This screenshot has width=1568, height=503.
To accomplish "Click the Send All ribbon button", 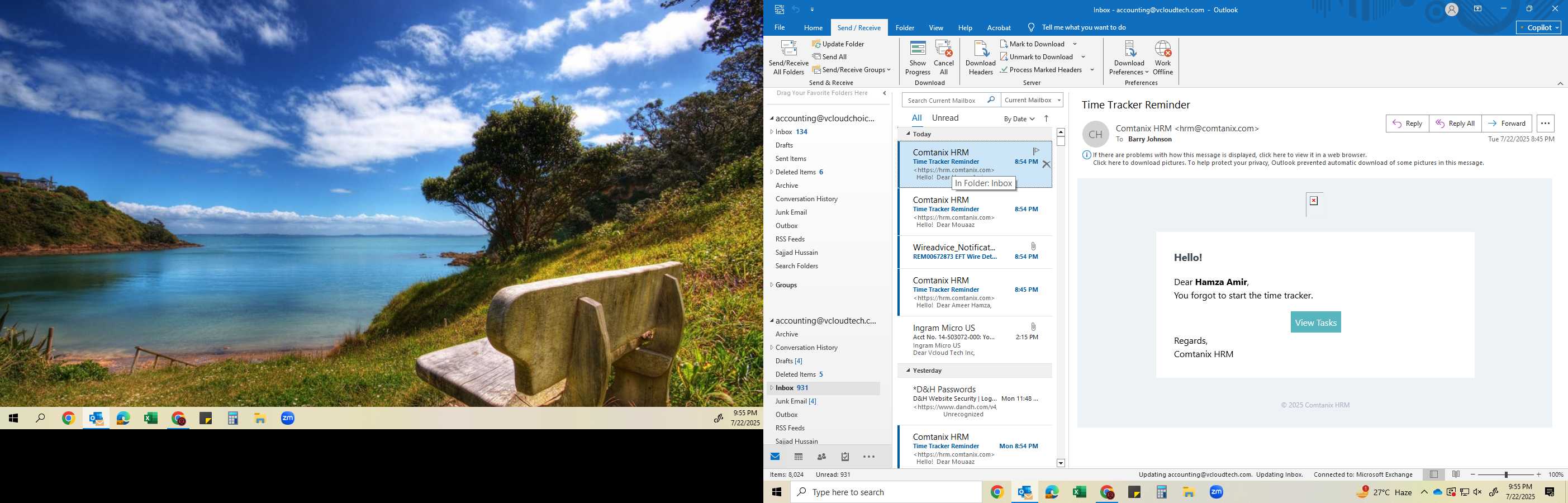I will 830,56.
